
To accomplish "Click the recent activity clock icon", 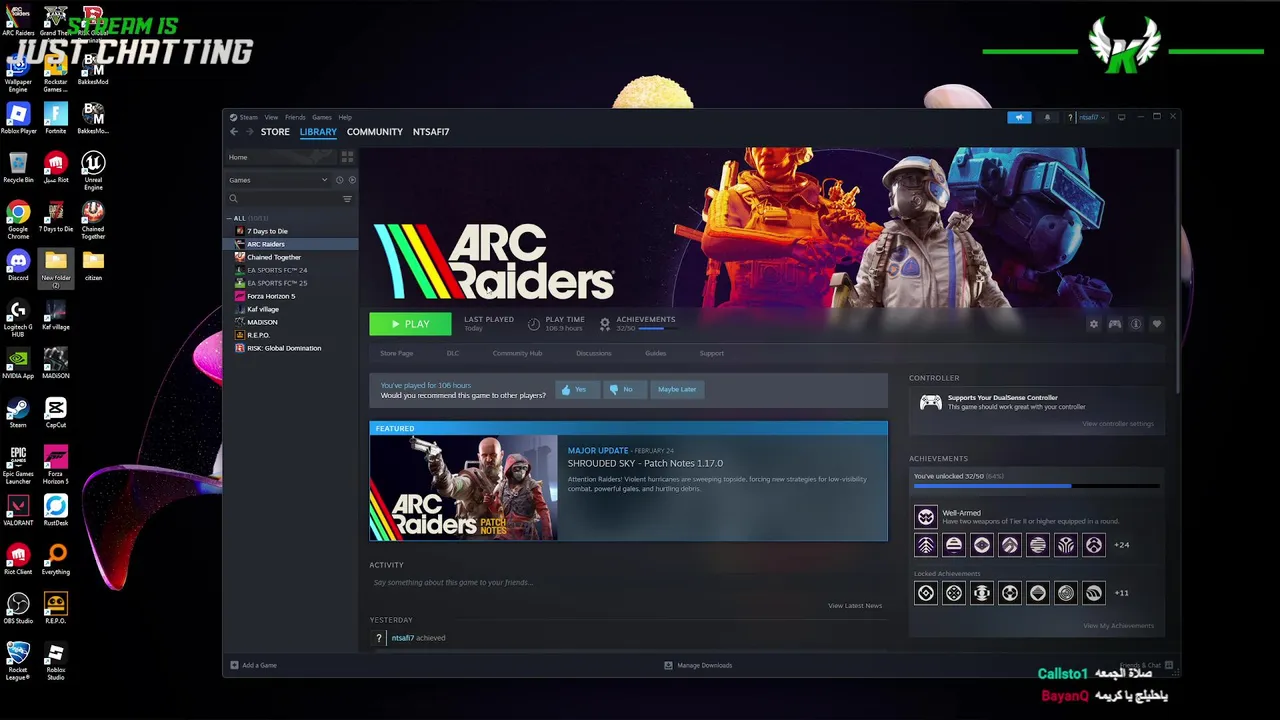I will [x=340, y=180].
